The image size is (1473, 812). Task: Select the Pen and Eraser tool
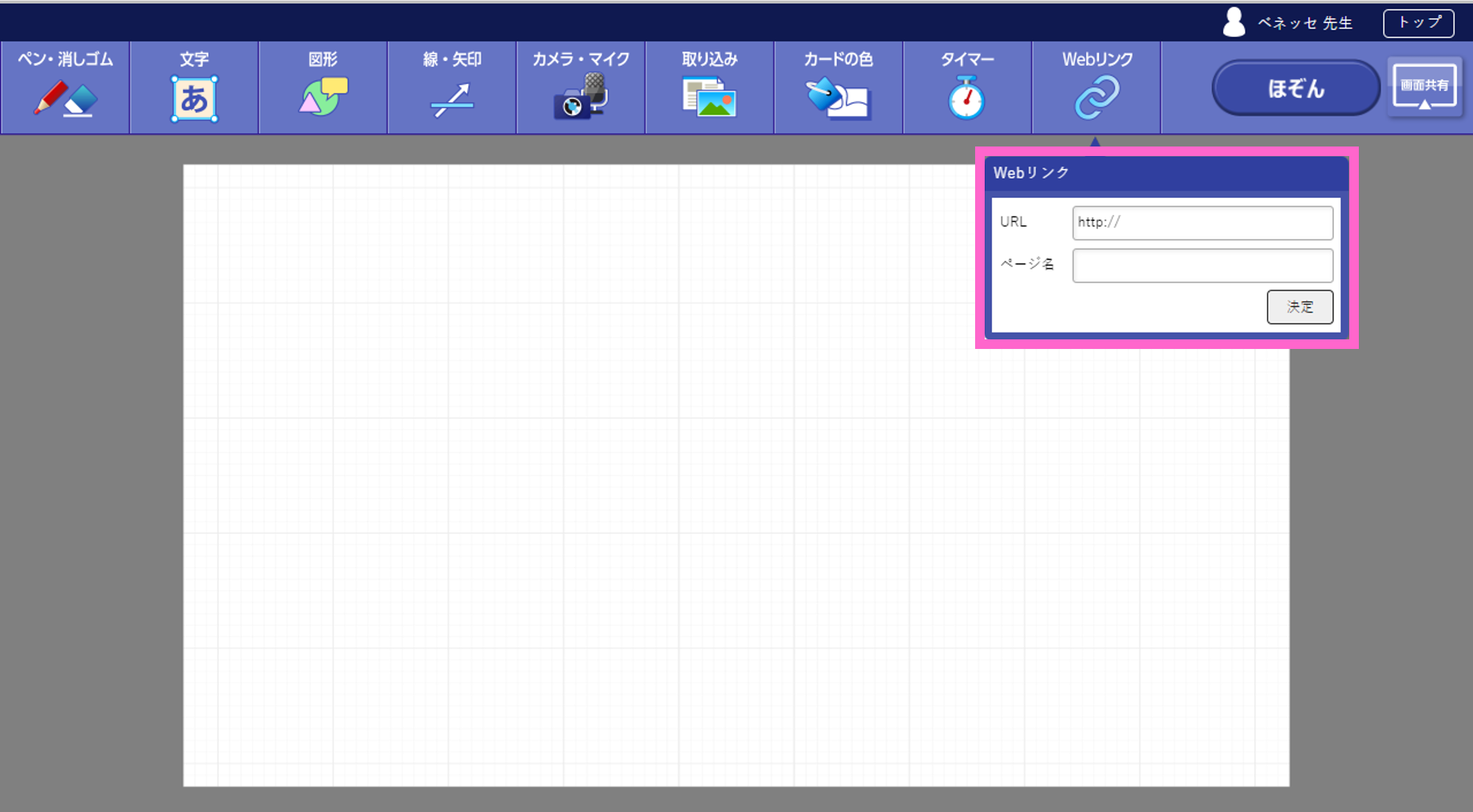click(x=65, y=88)
